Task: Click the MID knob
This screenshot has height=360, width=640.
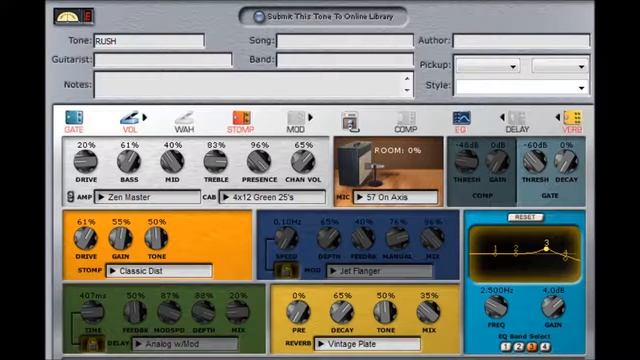Action: click(x=172, y=162)
